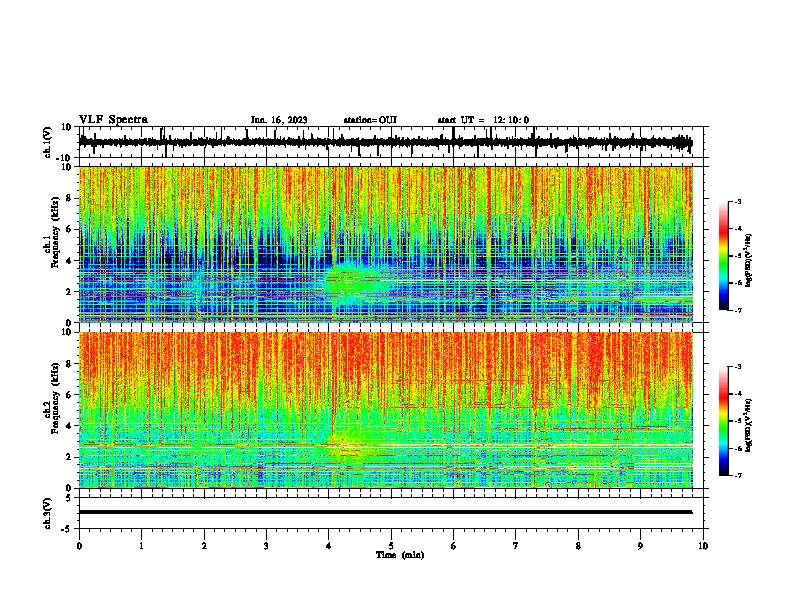Viewport: 792px width, 612px height.
Task: Select the "Time (min)" axis label
Action: [400, 555]
